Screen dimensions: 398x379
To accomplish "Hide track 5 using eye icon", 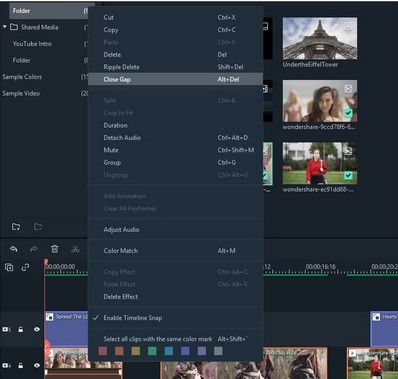I will tap(37, 329).
